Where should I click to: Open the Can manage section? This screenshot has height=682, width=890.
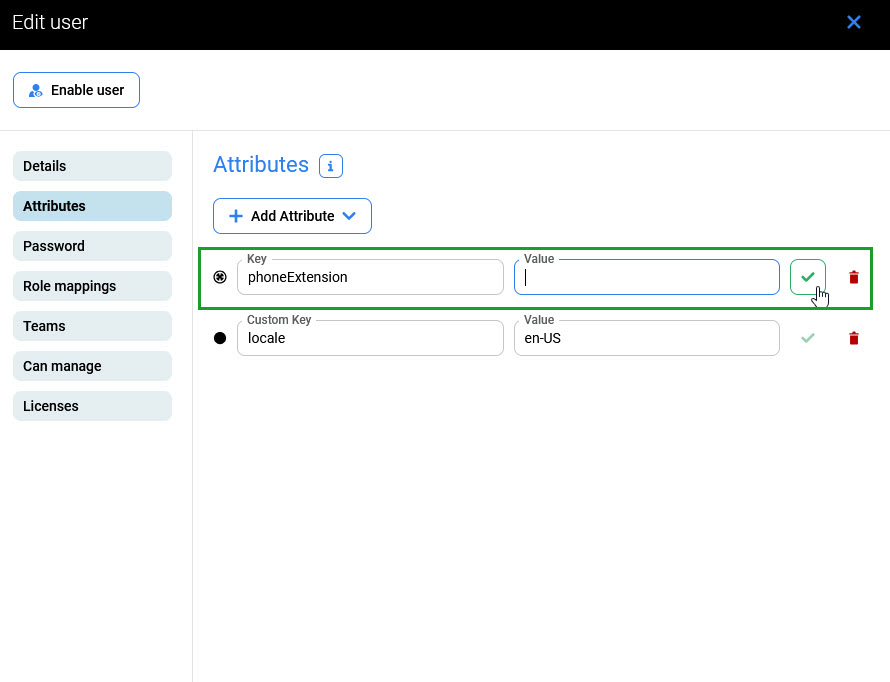click(92, 366)
